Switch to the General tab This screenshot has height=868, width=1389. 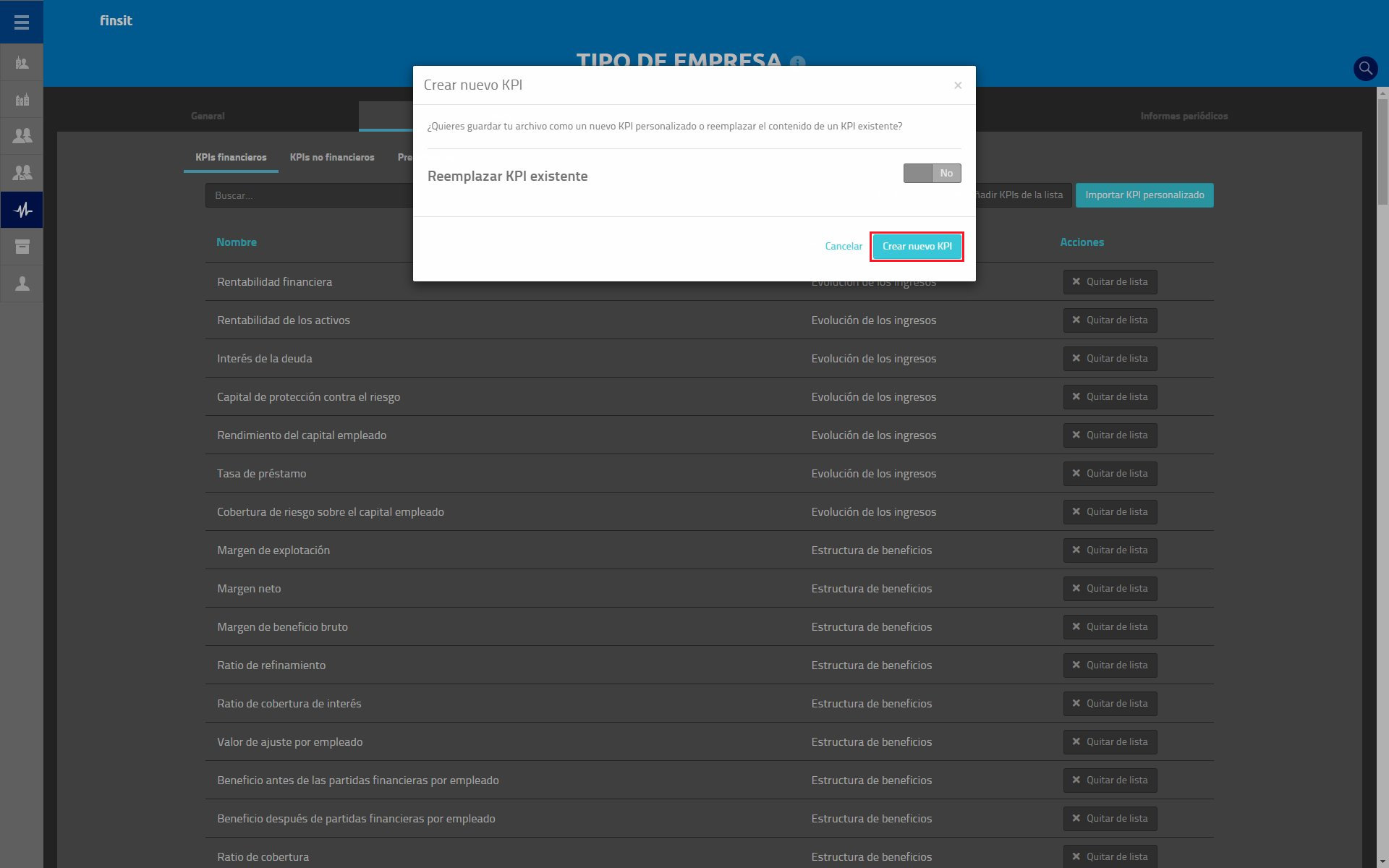pyautogui.click(x=208, y=116)
